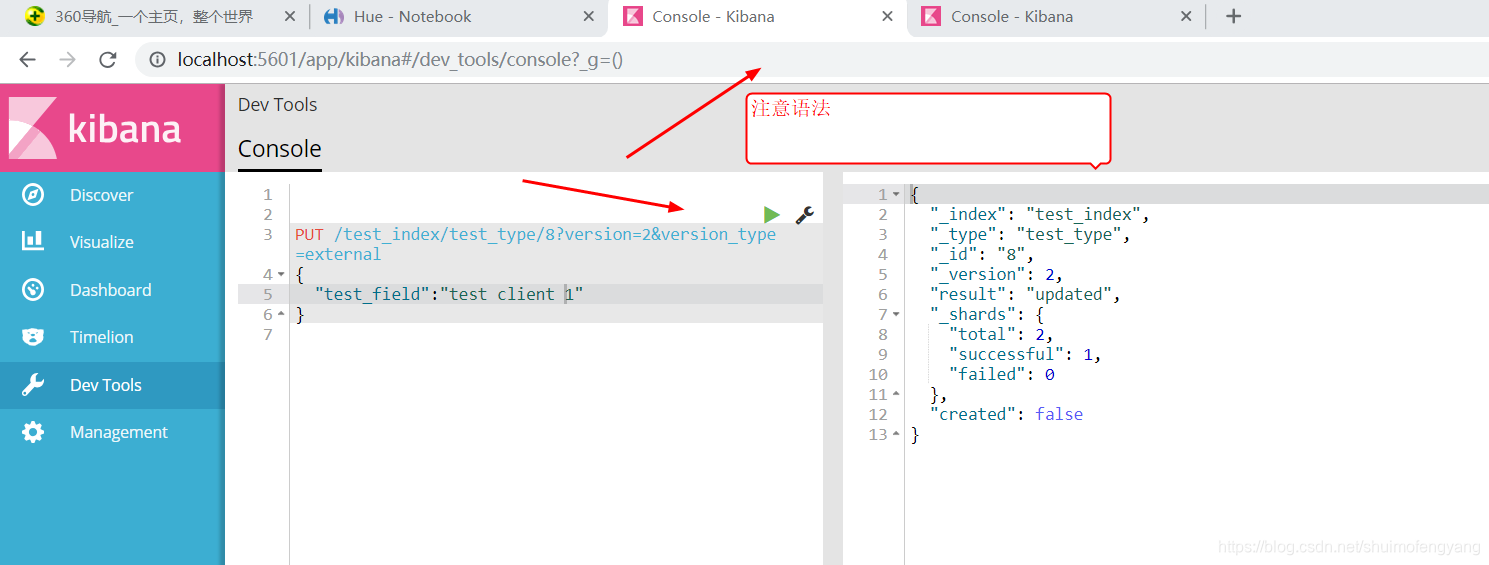1489x565 pixels.
Task: Click the Dashboard menu label
Action: tap(111, 290)
